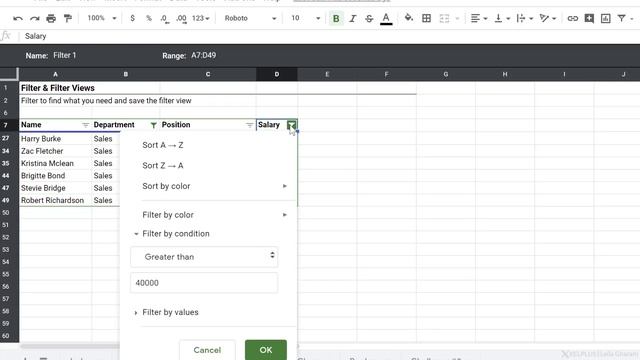Click the Cancel button

coord(207,350)
